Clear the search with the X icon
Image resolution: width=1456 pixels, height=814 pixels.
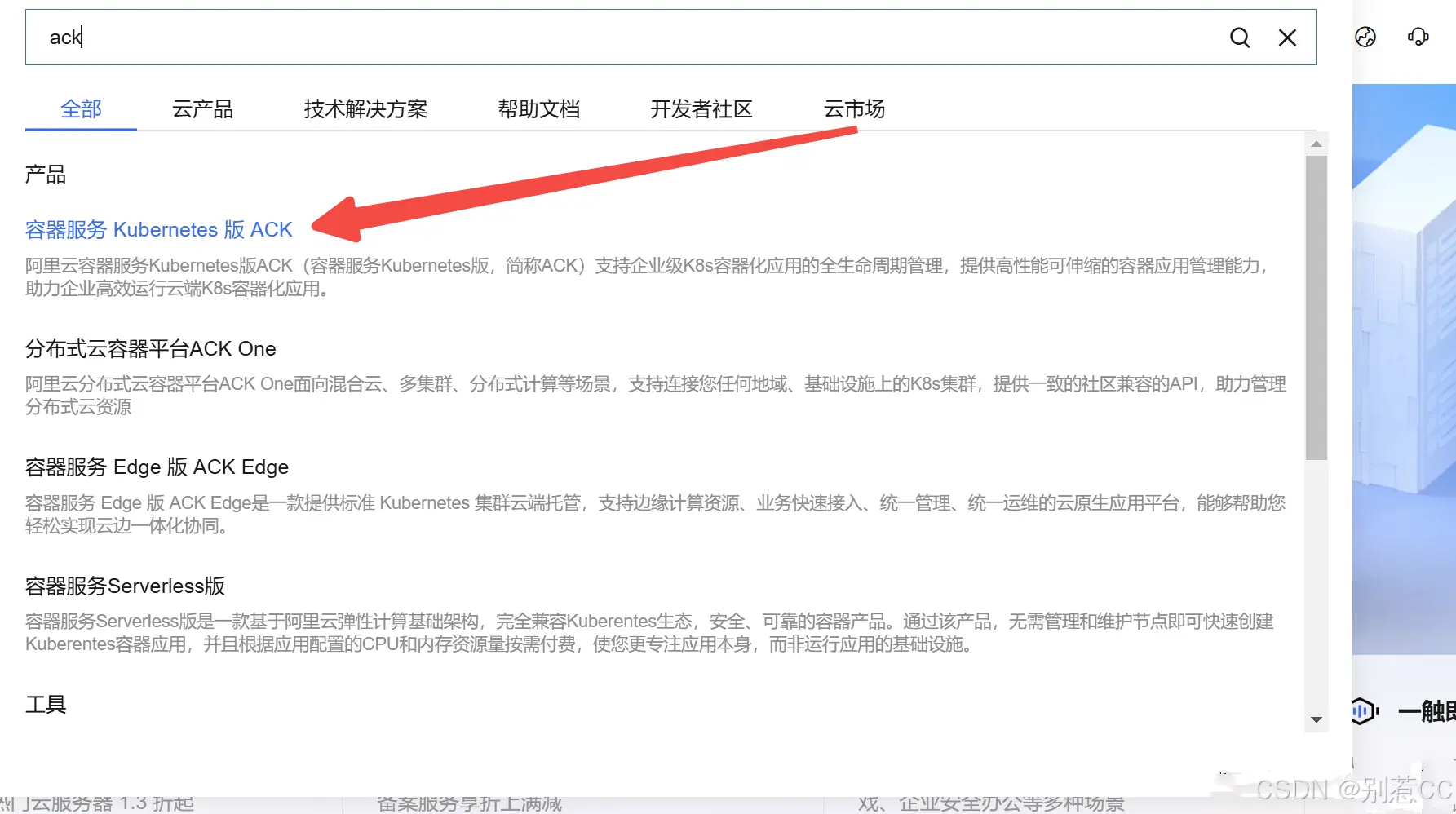coord(1287,38)
